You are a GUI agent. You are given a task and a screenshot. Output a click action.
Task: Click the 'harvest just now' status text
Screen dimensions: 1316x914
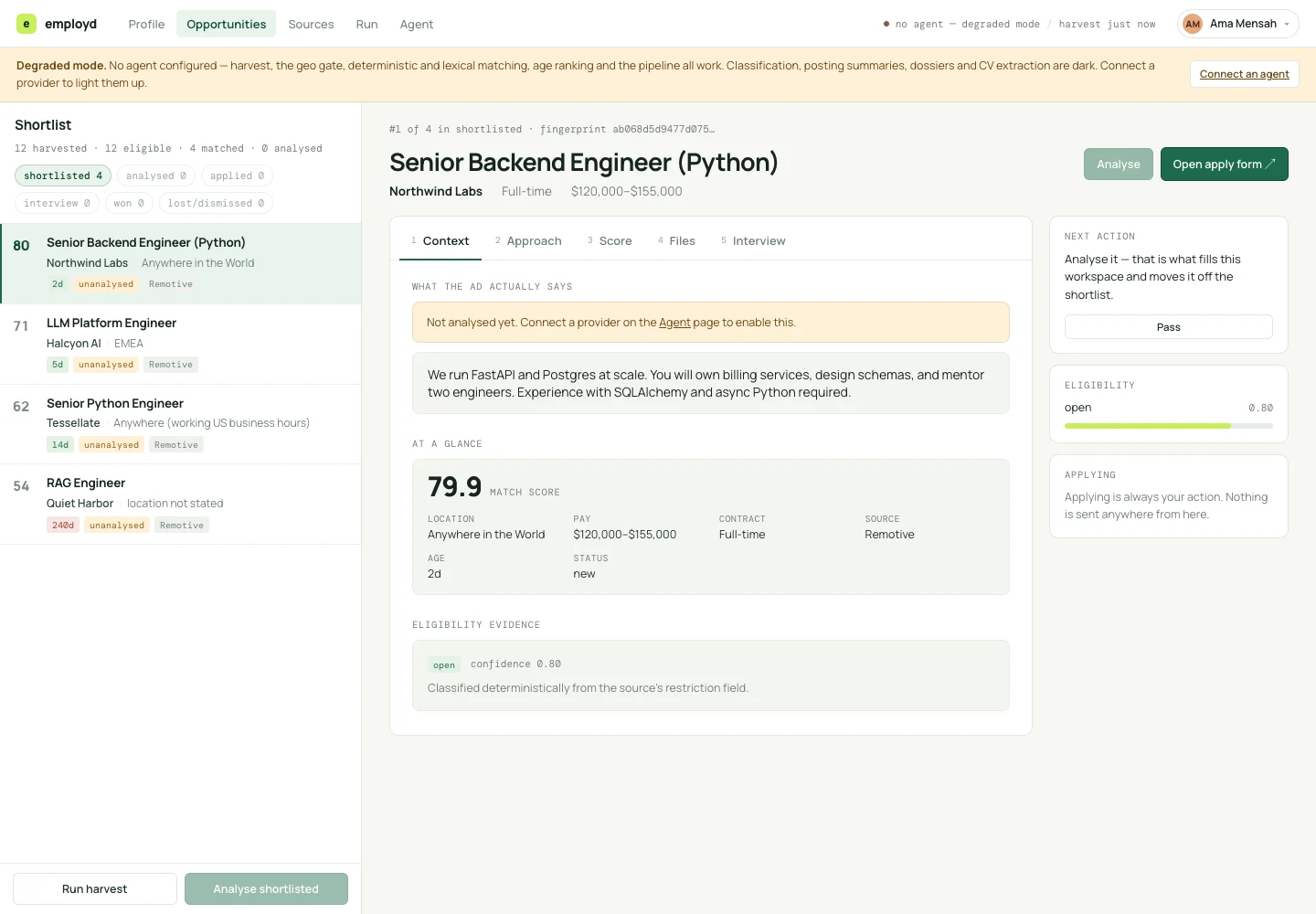1107,24
